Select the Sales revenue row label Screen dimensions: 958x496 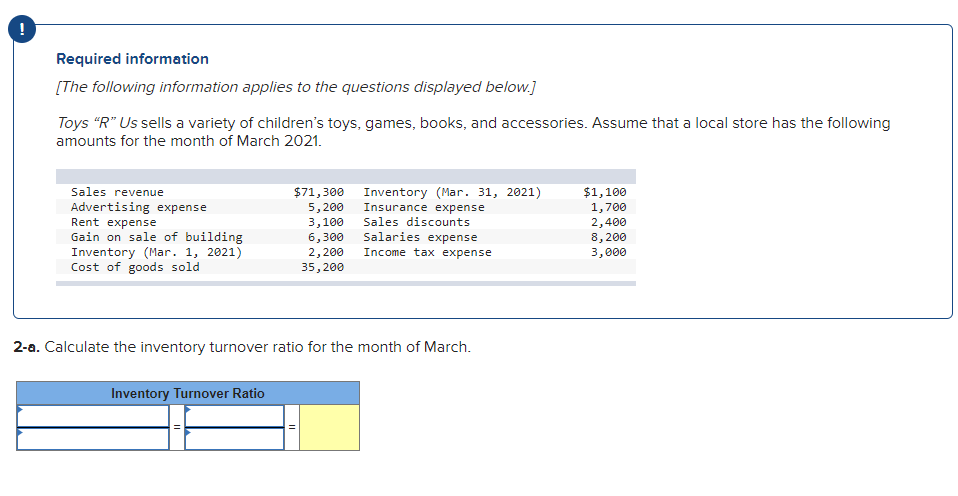pyautogui.click(x=117, y=192)
